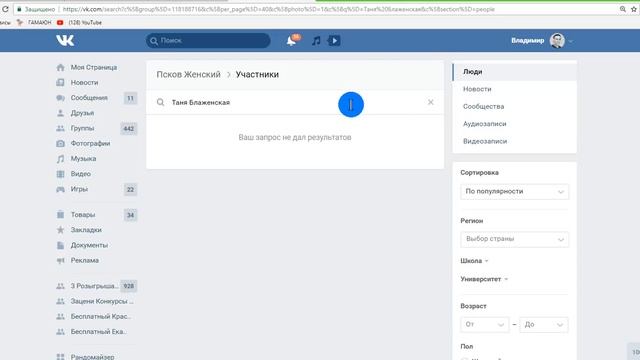Click the file icon beside Документы
Image resolution: width=640 pixels, height=360 pixels.
(x=60, y=245)
